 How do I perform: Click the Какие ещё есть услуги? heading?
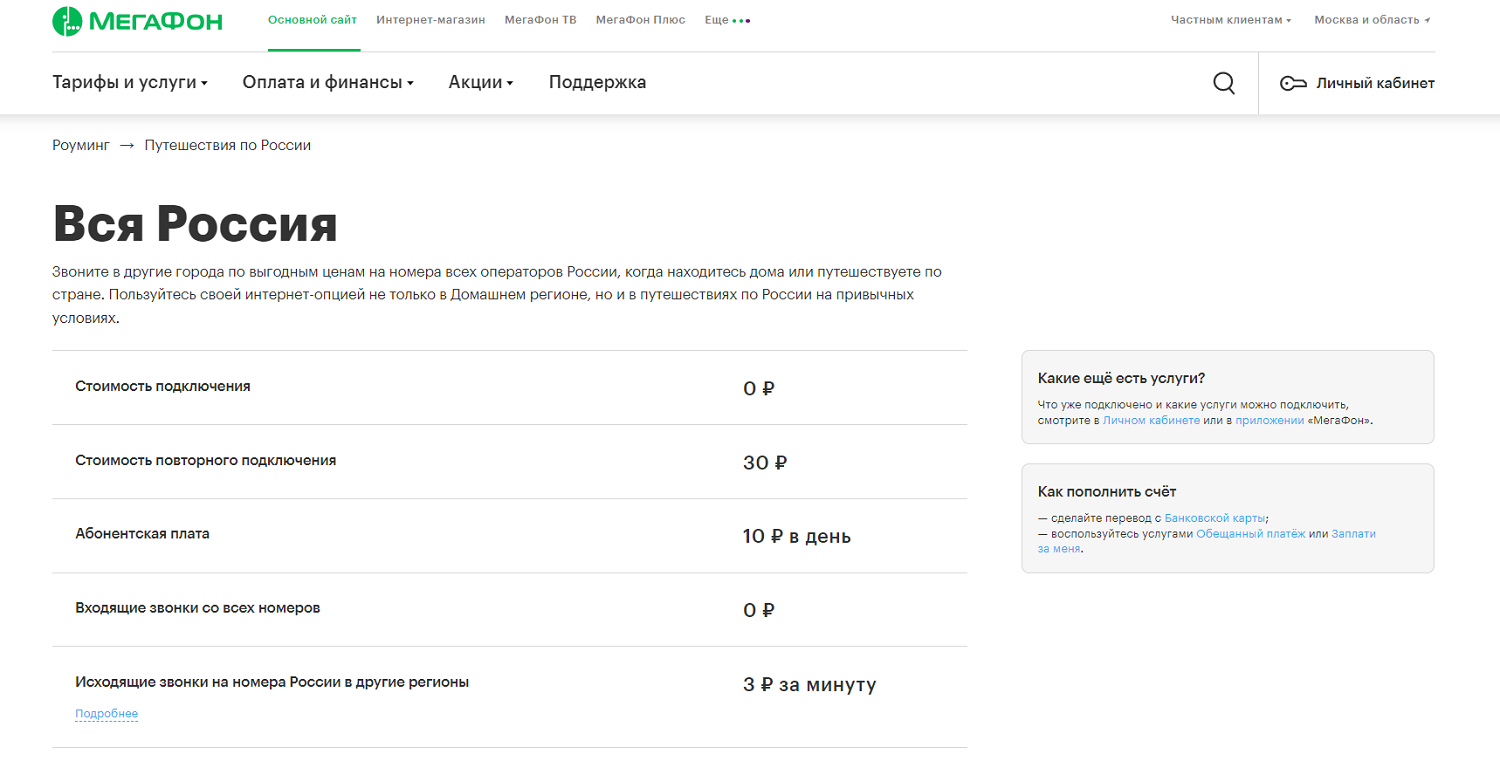[1122, 378]
